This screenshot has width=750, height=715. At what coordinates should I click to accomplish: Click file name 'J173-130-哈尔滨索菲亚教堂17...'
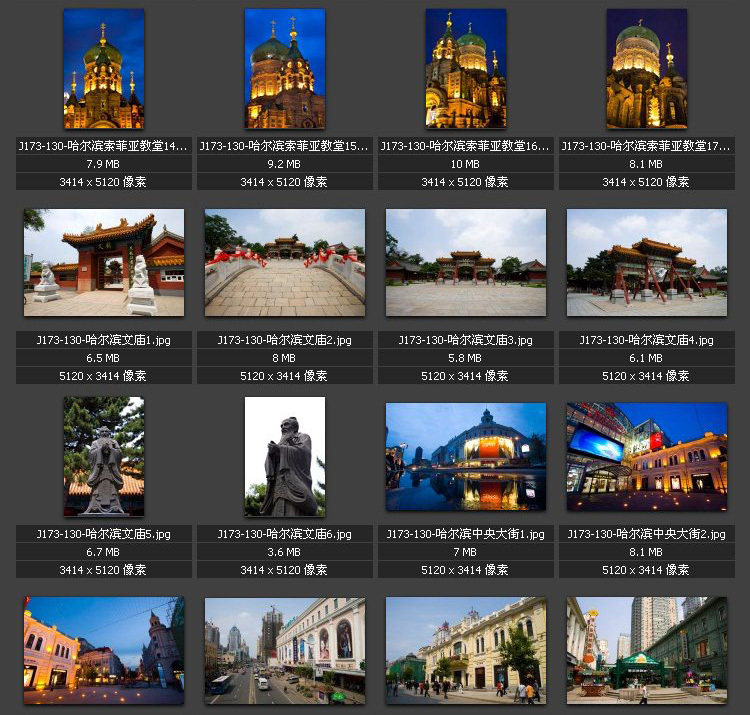click(x=646, y=146)
